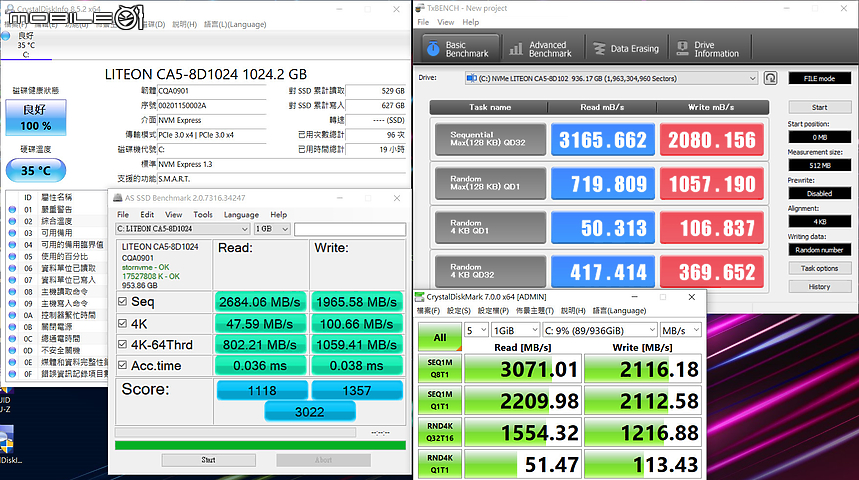
Task: Click Sequential Max(128 KB) QD32 task button
Action: click(490, 139)
